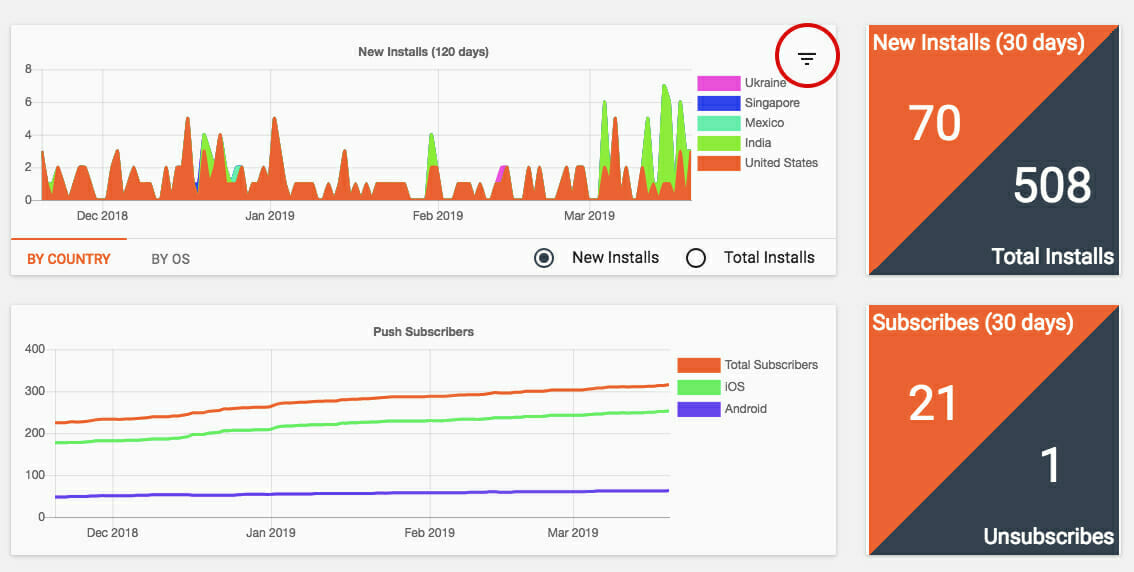
Task: Toggle Total Subscribers legend swatch
Action: 699,365
